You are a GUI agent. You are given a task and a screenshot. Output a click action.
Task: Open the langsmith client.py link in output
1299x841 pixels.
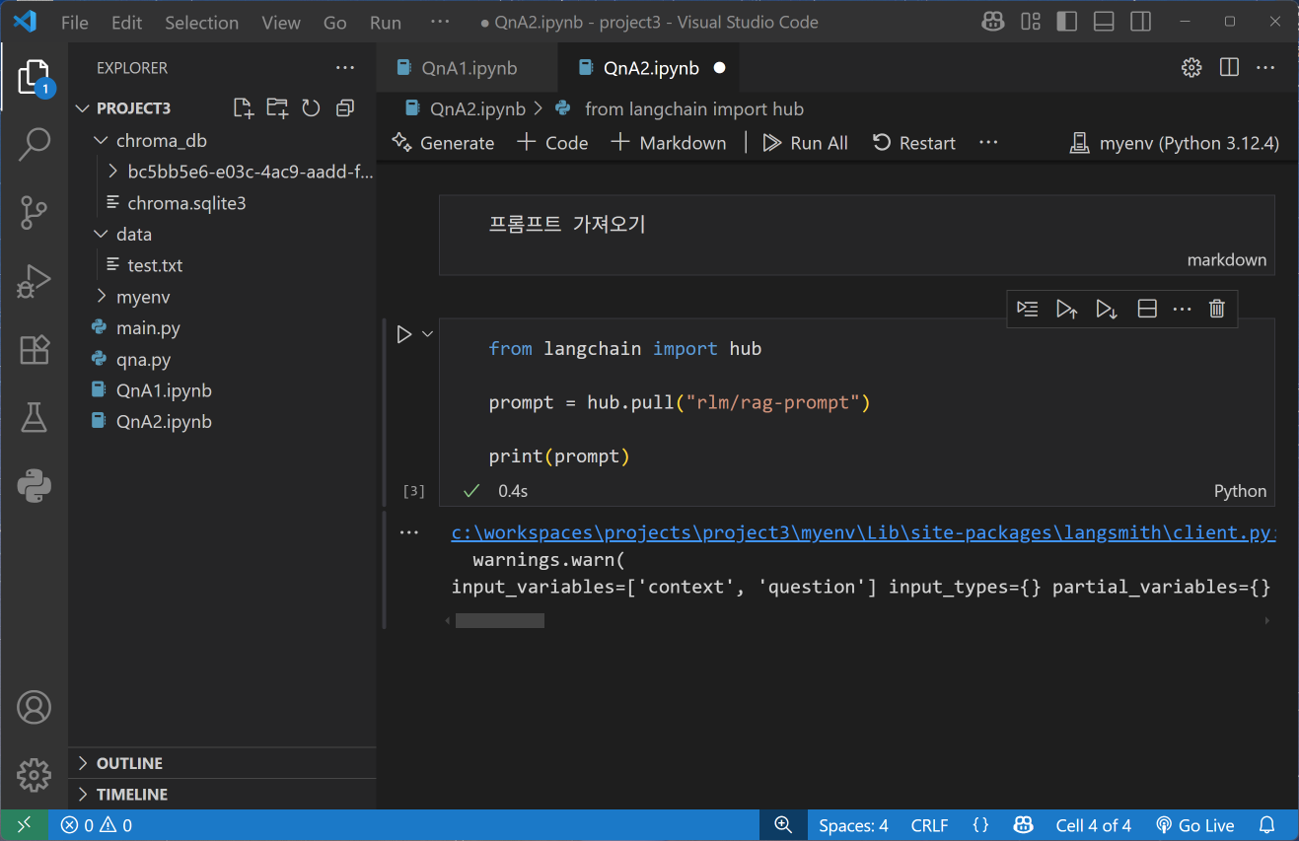click(863, 533)
